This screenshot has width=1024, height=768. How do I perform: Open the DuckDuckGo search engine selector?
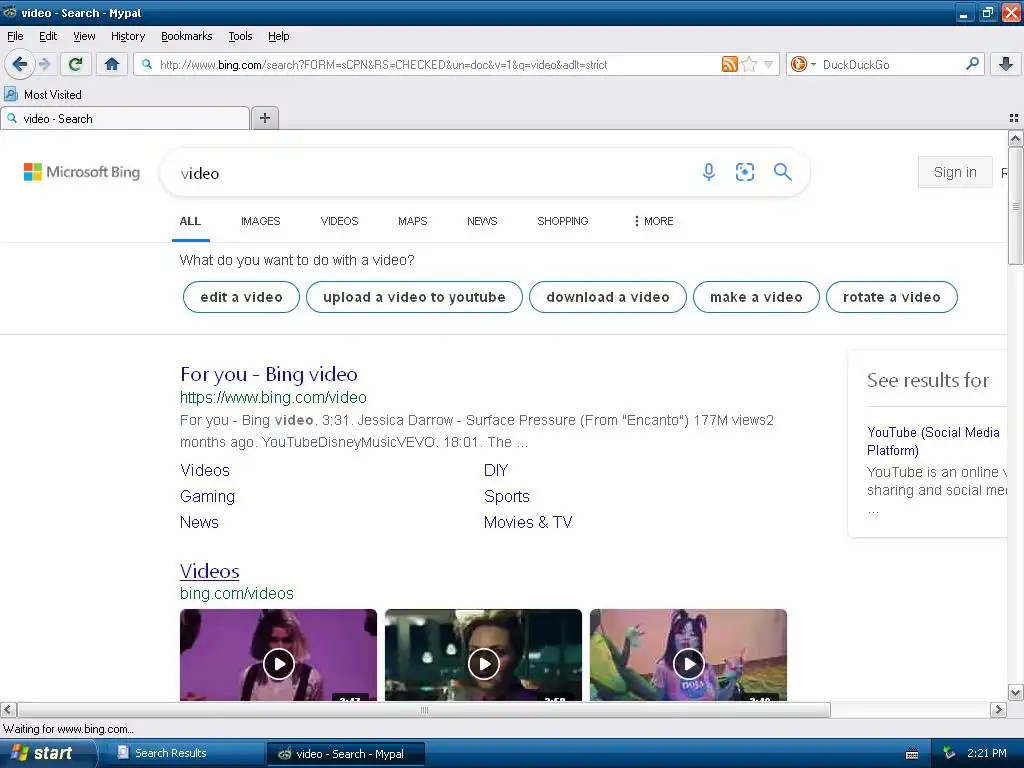[803, 64]
